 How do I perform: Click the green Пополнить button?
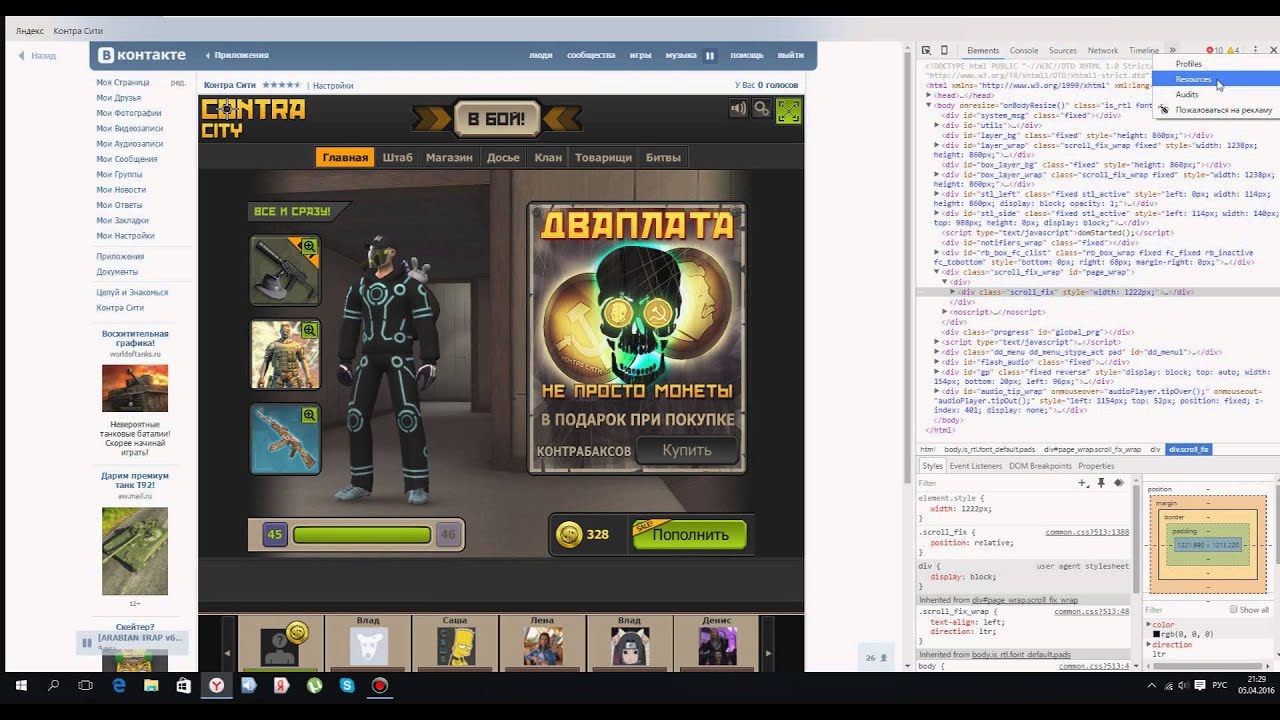(x=690, y=534)
